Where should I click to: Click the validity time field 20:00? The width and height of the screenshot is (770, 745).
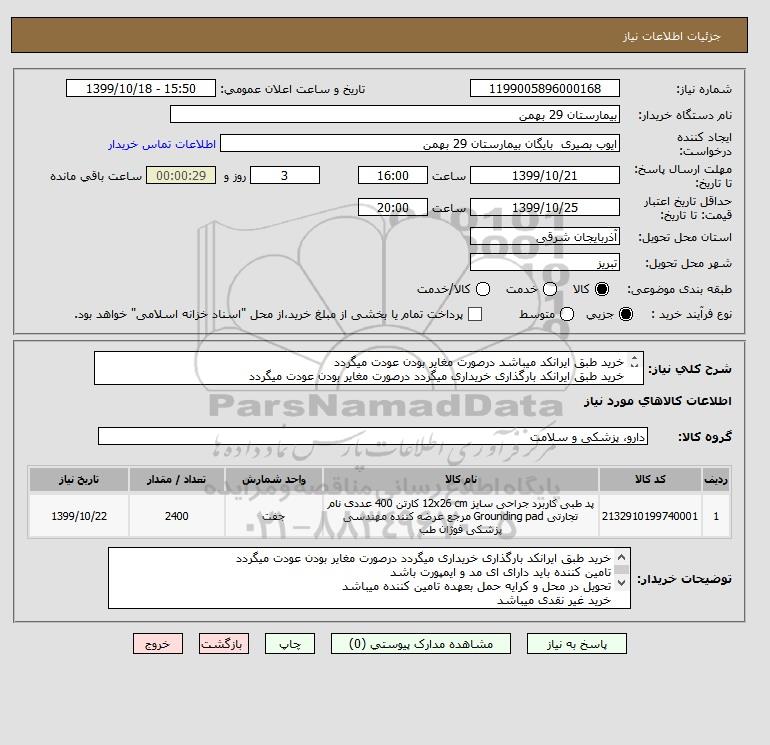[393, 207]
